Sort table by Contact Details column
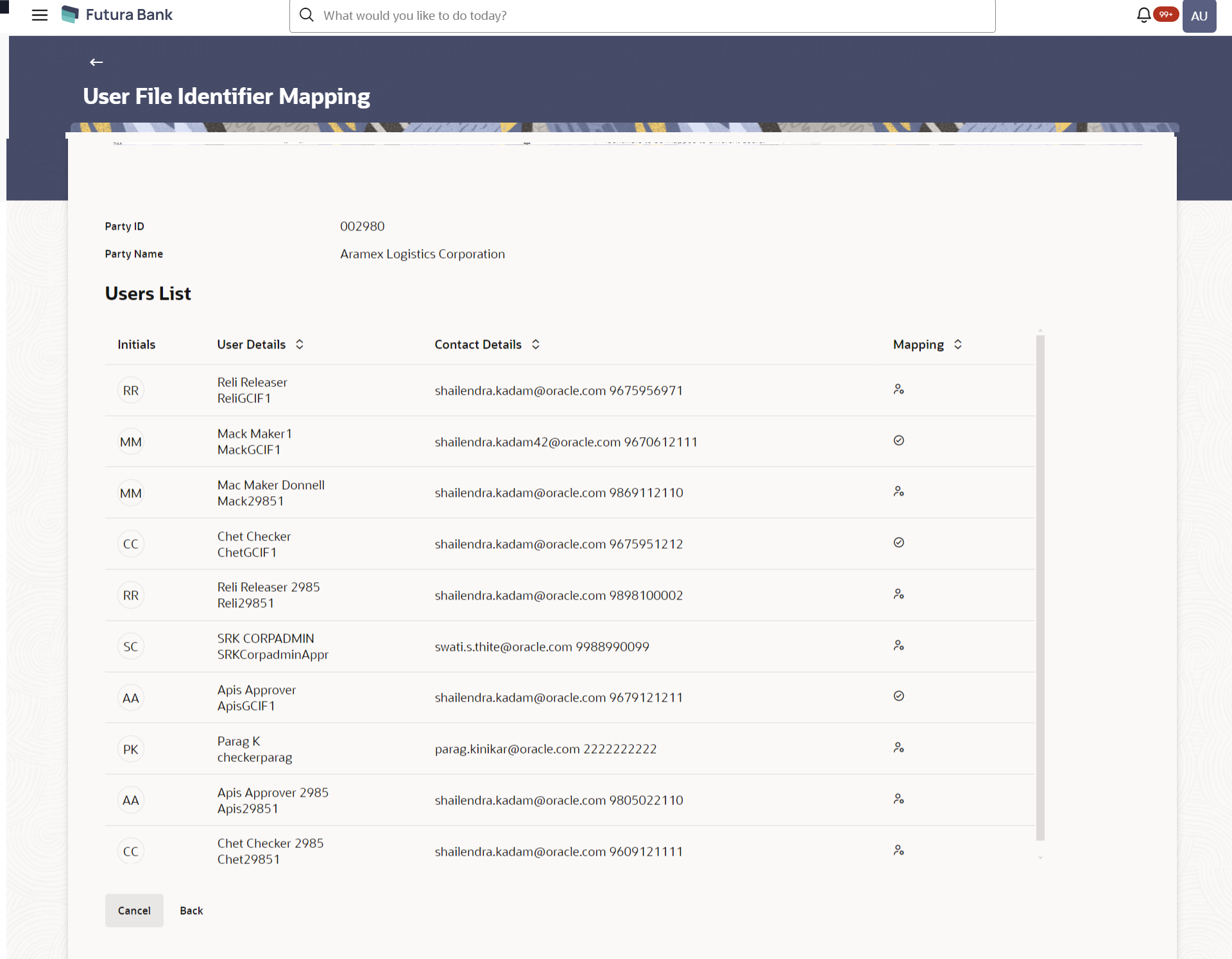This screenshot has width=1232, height=959. pos(536,345)
